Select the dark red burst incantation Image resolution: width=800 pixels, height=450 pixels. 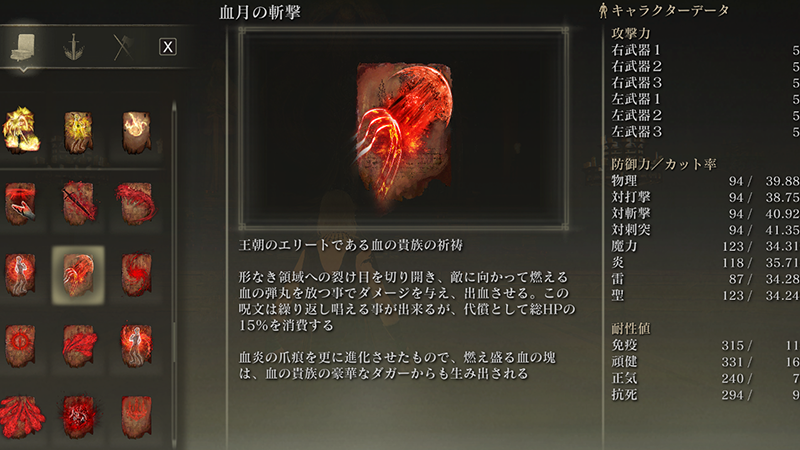[79, 417]
